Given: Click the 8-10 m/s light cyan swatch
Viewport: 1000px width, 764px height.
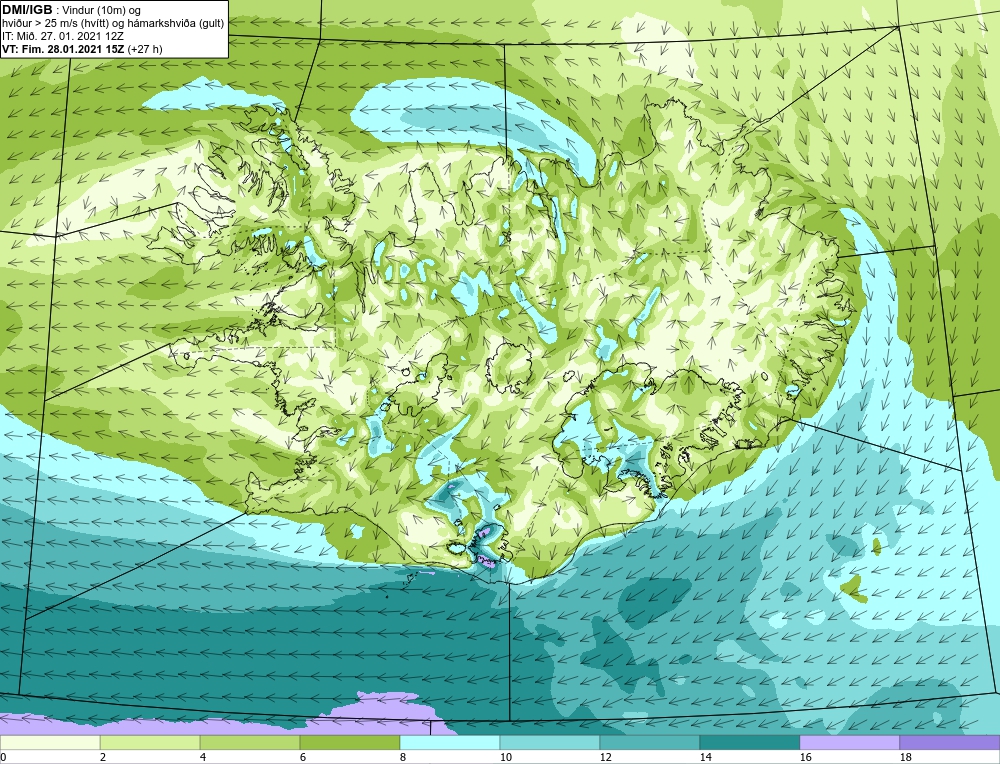Looking at the screenshot, I should 450,743.
